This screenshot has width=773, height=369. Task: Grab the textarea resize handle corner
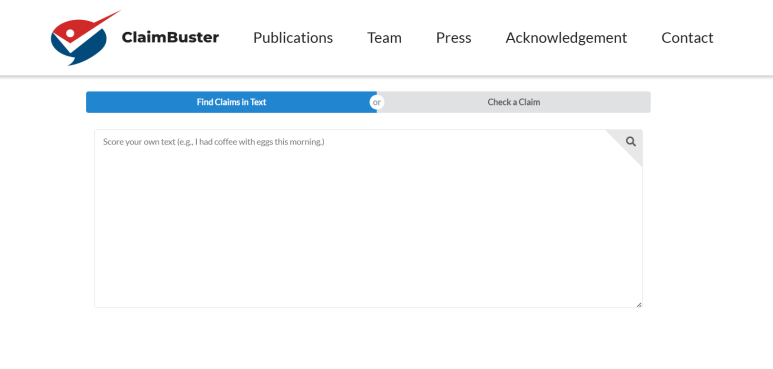tap(639, 304)
